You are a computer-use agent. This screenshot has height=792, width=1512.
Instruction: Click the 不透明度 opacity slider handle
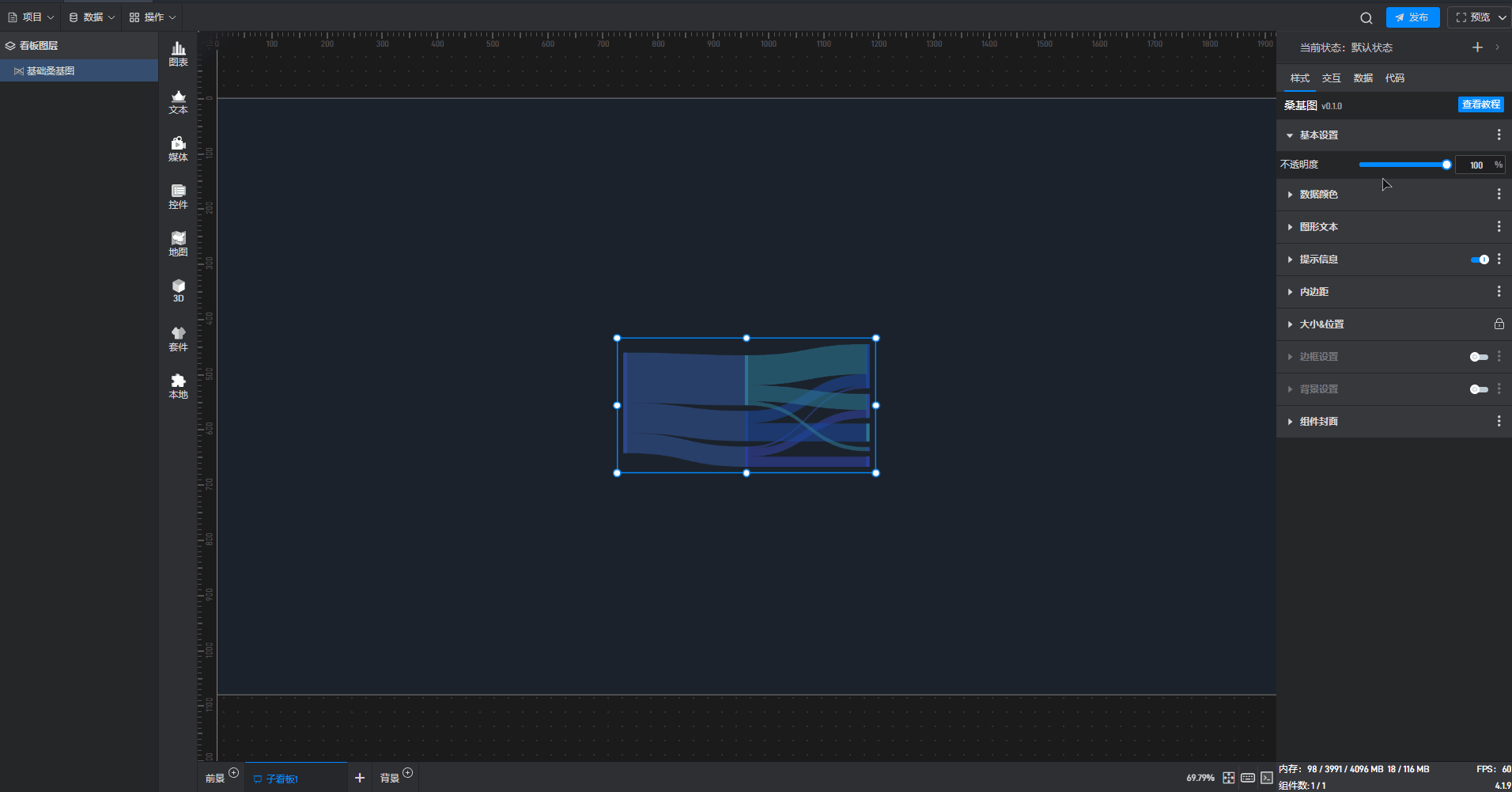[1446, 165]
